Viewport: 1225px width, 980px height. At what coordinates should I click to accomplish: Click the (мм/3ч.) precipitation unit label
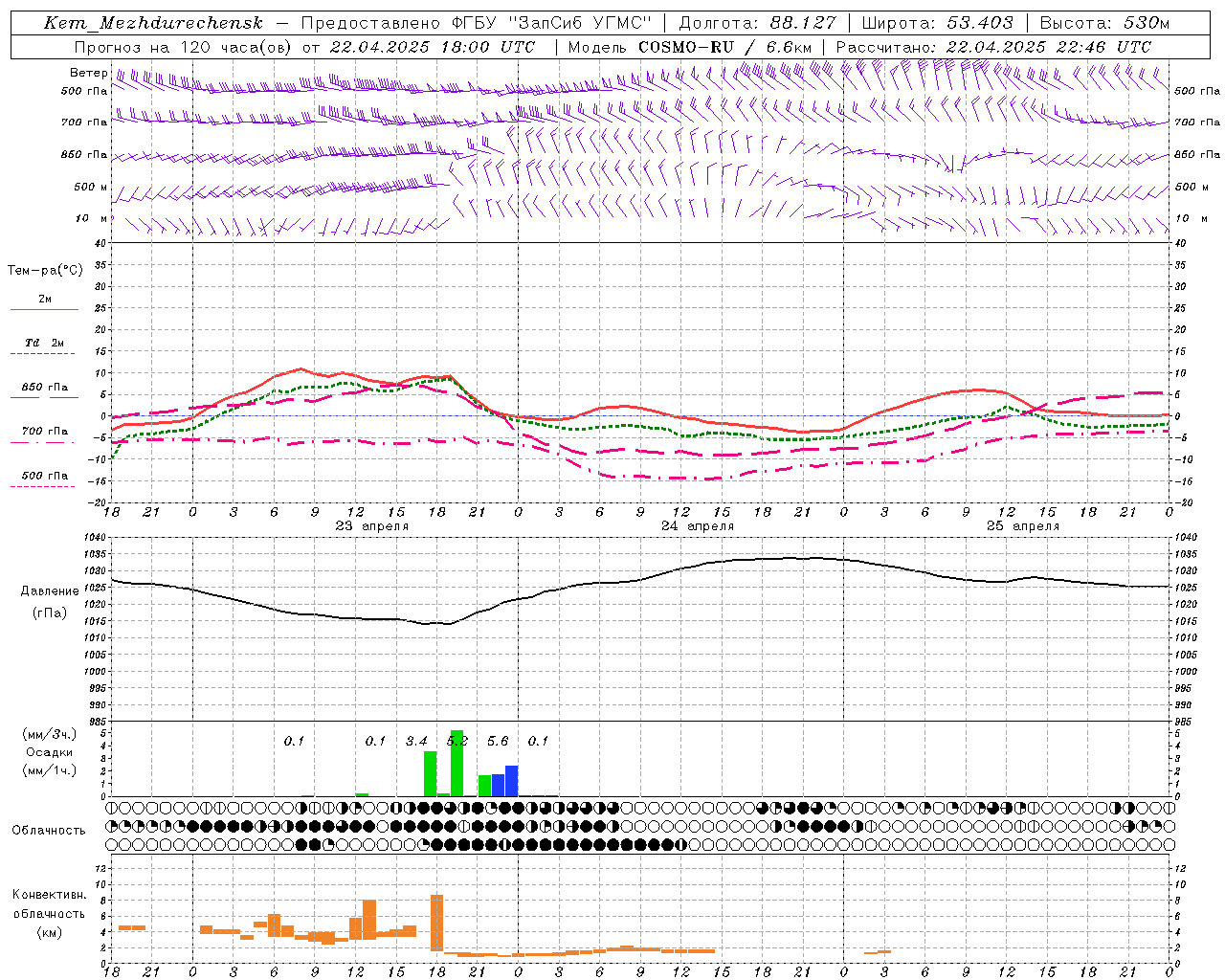click(x=50, y=734)
